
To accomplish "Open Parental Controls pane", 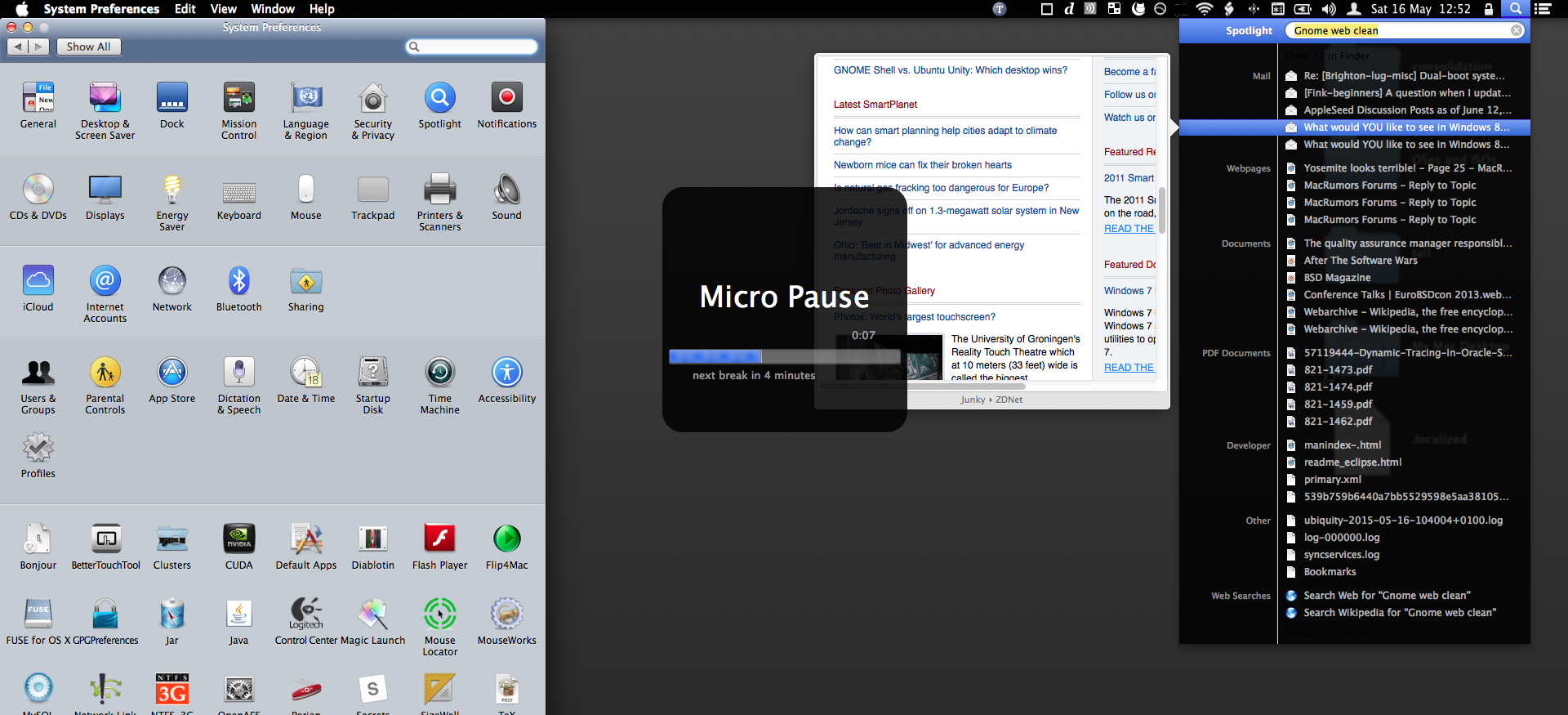I will click(105, 386).
